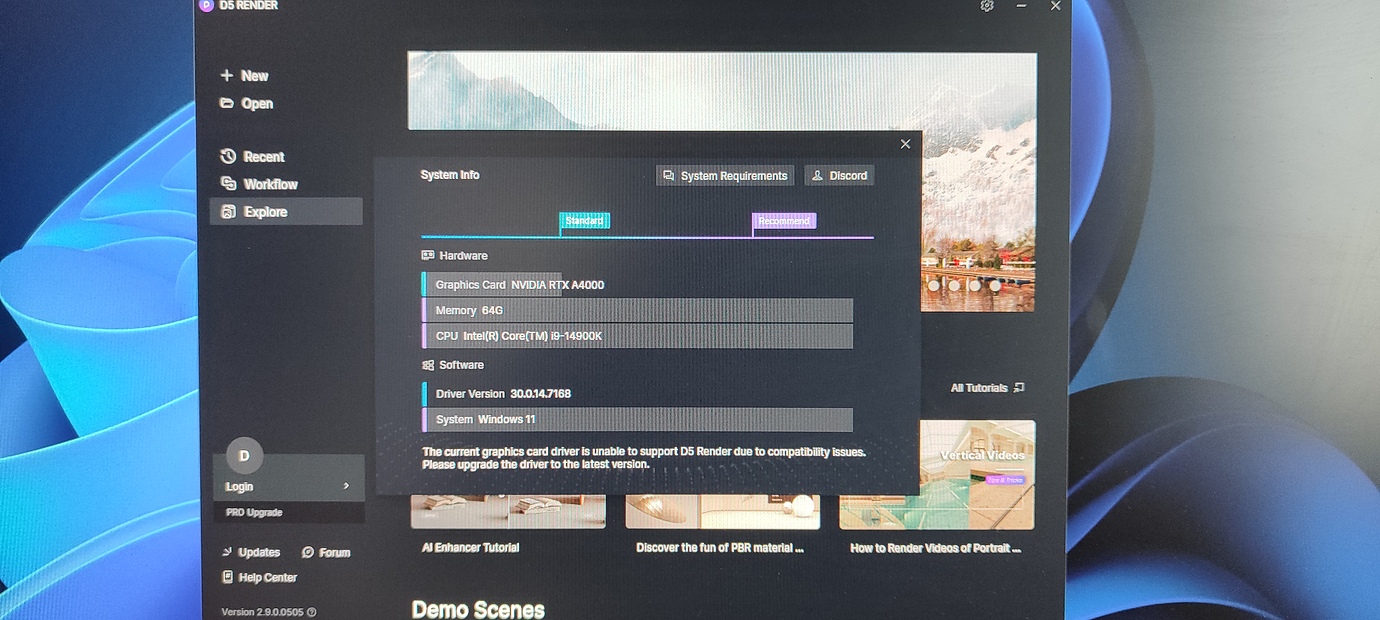1380x620 pixels.
Task: Click the Software section icon in System Info
Action: click(x=428, y=364)
